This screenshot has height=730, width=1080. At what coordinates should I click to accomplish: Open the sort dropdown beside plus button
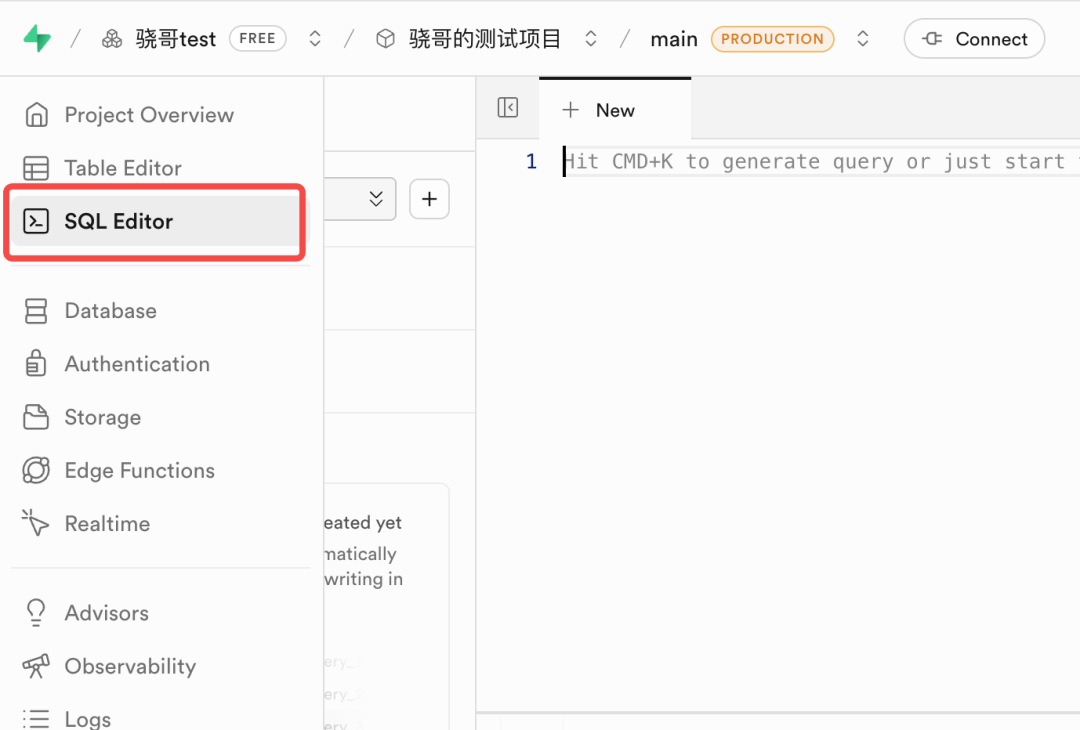point(375,199)
